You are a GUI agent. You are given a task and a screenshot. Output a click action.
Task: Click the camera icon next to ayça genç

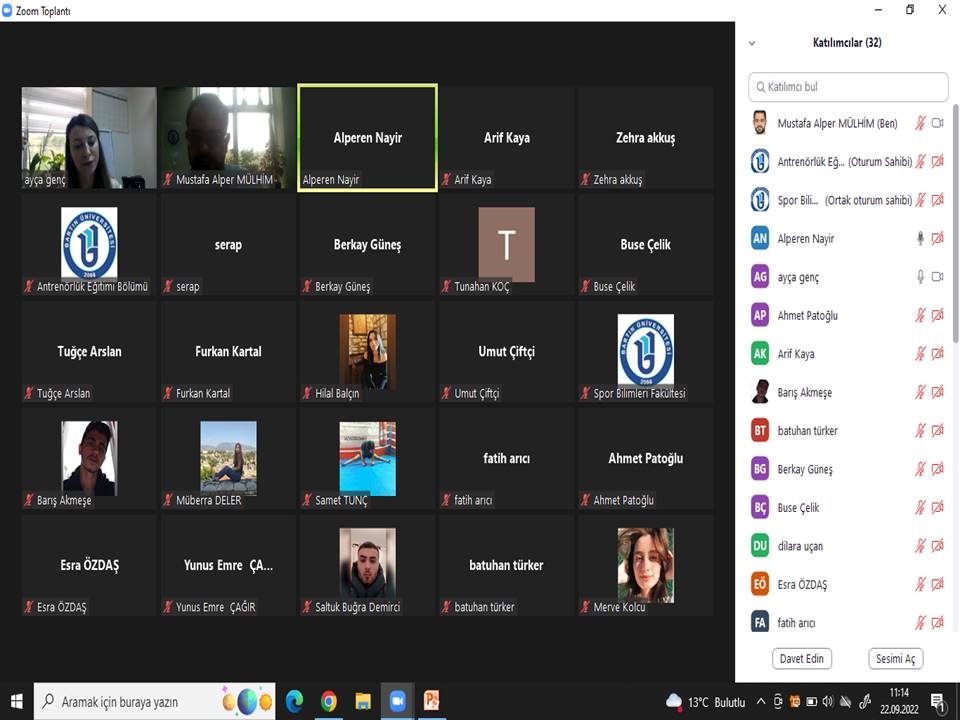tap(937, 277)
